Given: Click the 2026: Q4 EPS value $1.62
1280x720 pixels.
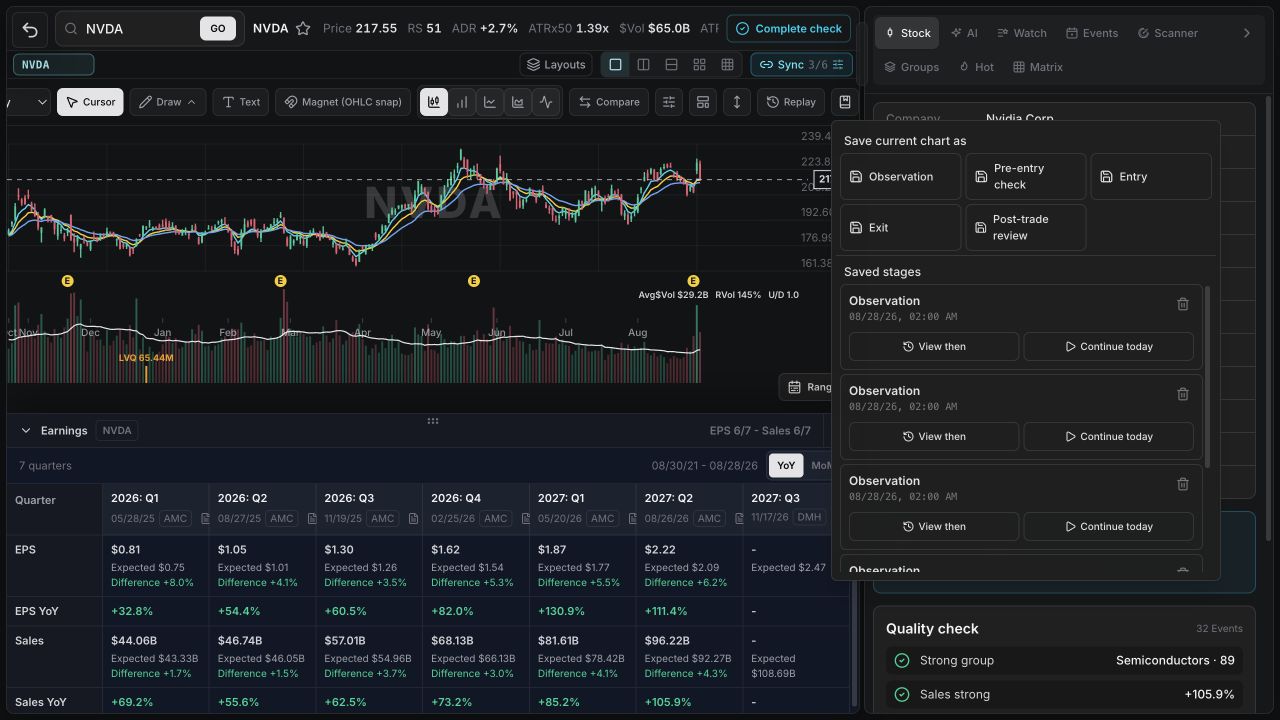Looking at the screenshot, I should (446, 550).
